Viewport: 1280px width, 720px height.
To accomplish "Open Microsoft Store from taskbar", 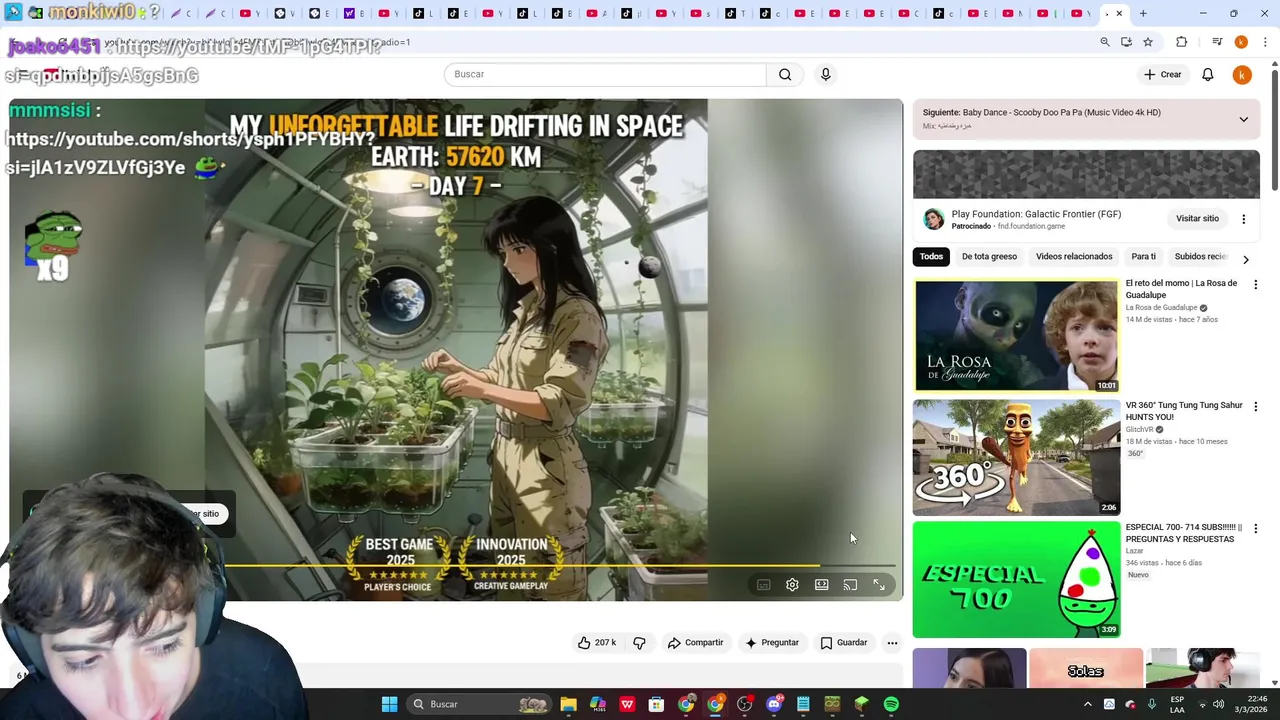I will tap(656, 705).
